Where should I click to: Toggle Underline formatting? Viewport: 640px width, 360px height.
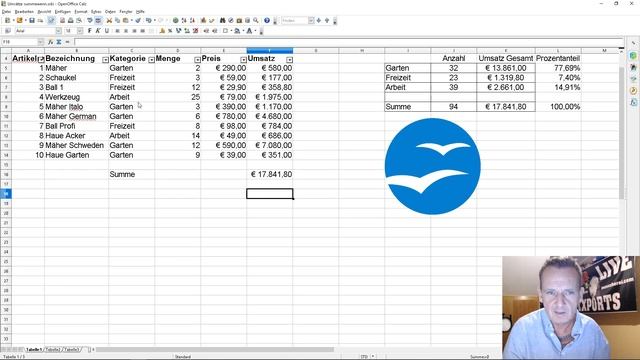(x=107, y=31)
